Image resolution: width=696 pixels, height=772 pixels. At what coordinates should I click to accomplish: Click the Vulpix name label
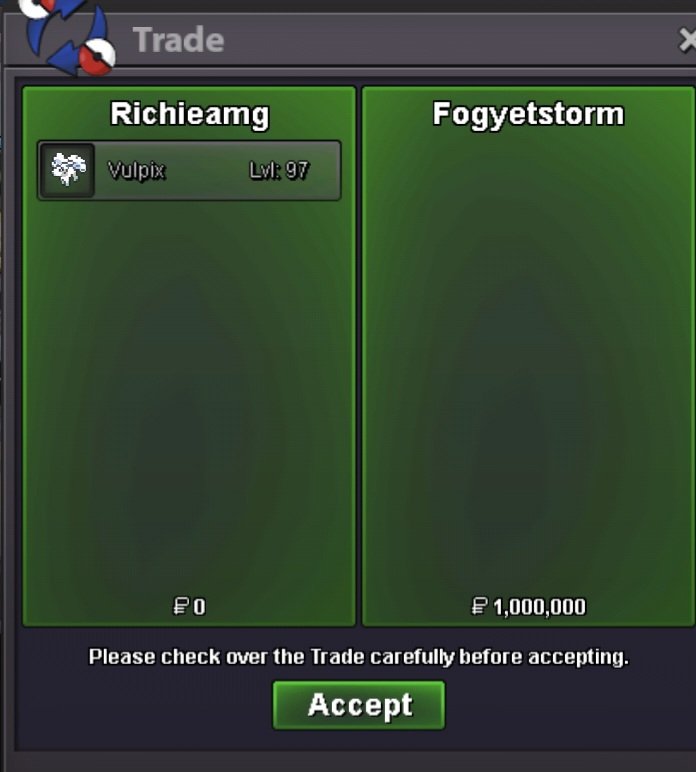[136, 171]
